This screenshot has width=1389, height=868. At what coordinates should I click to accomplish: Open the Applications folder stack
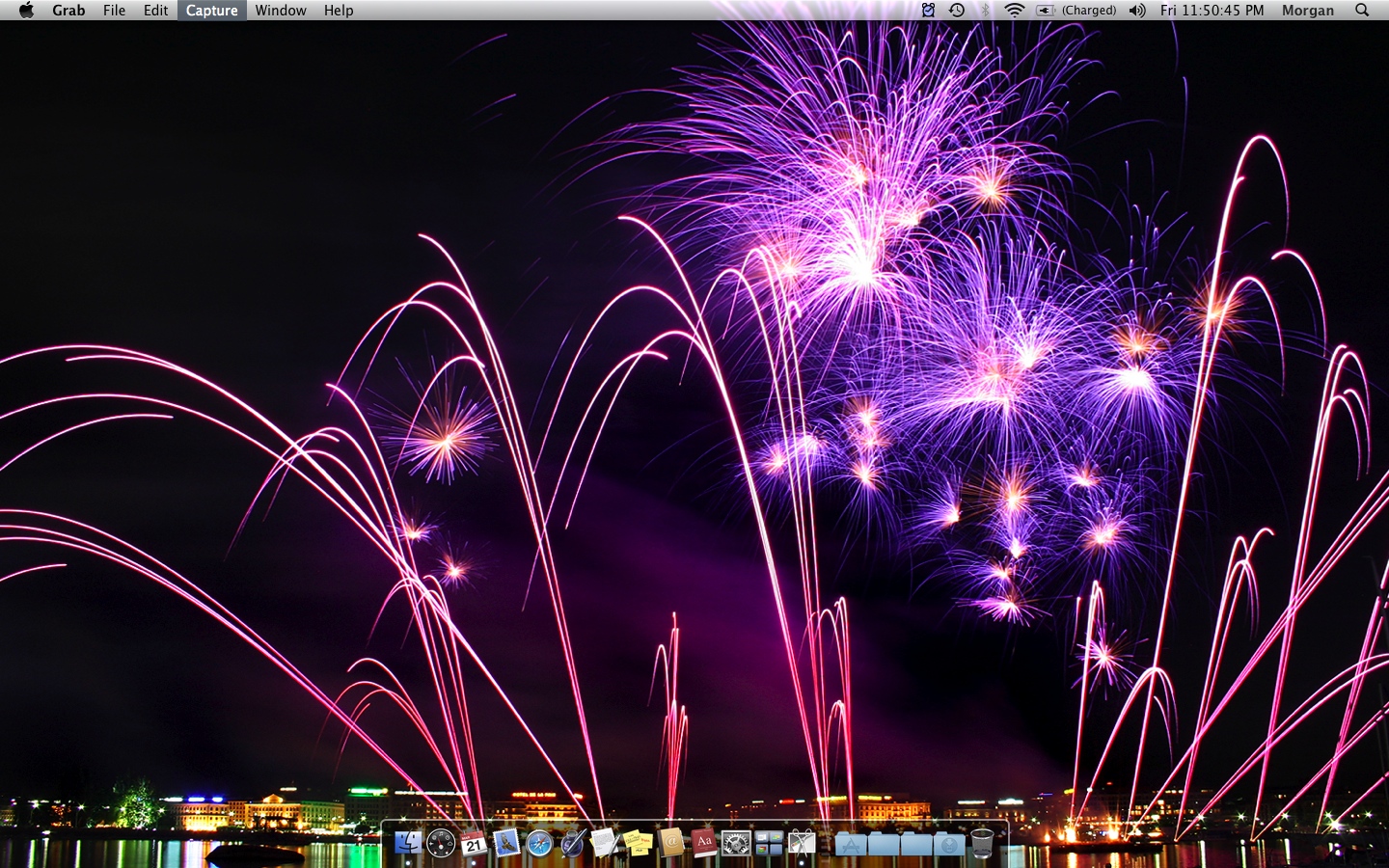[851, 844]
